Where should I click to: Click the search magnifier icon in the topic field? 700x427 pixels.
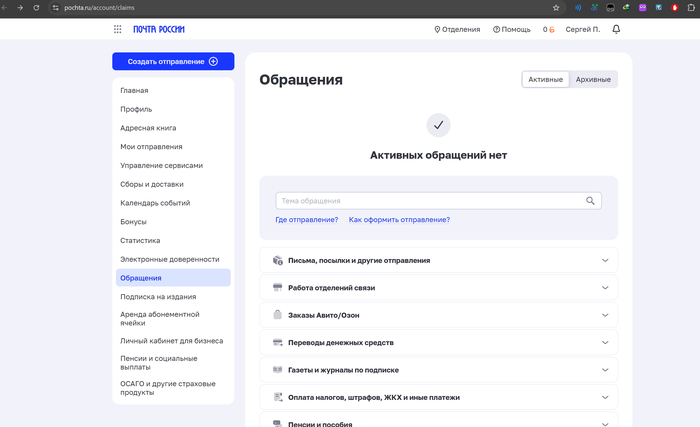point(590,201)
